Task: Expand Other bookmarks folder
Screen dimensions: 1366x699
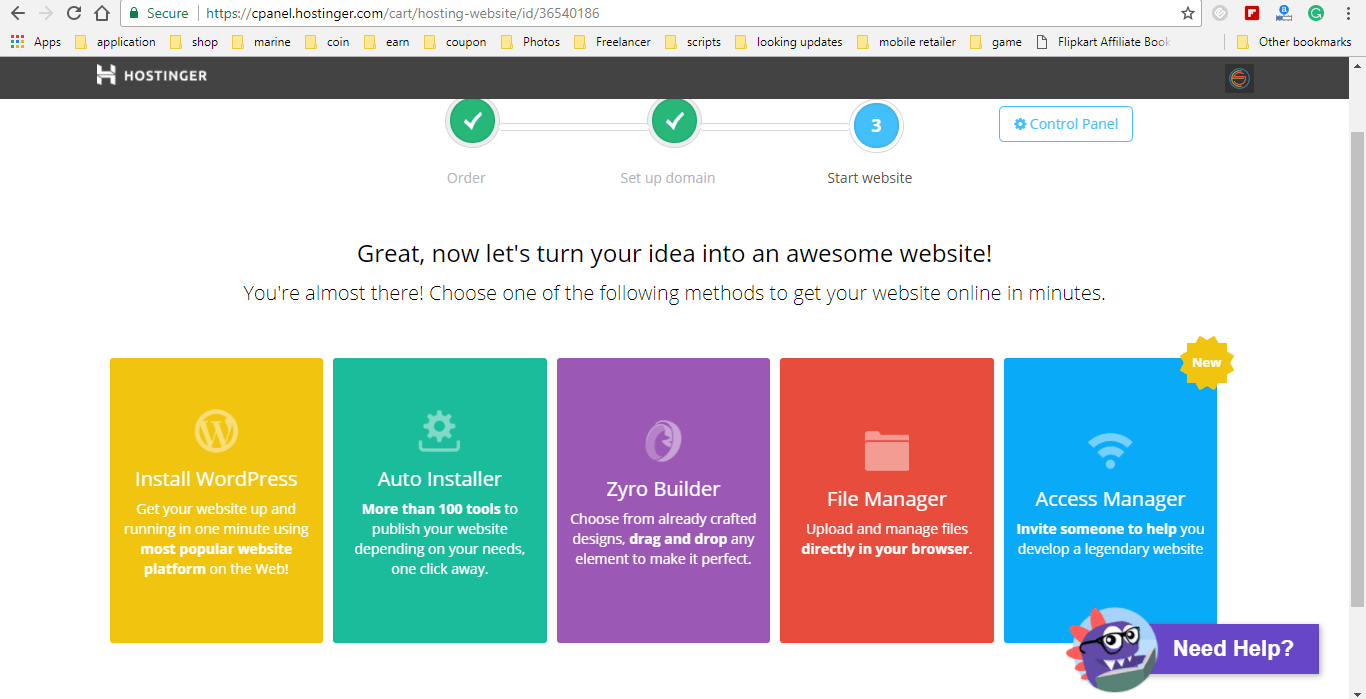Action: pyautogui.click(x=1294, y=42)
